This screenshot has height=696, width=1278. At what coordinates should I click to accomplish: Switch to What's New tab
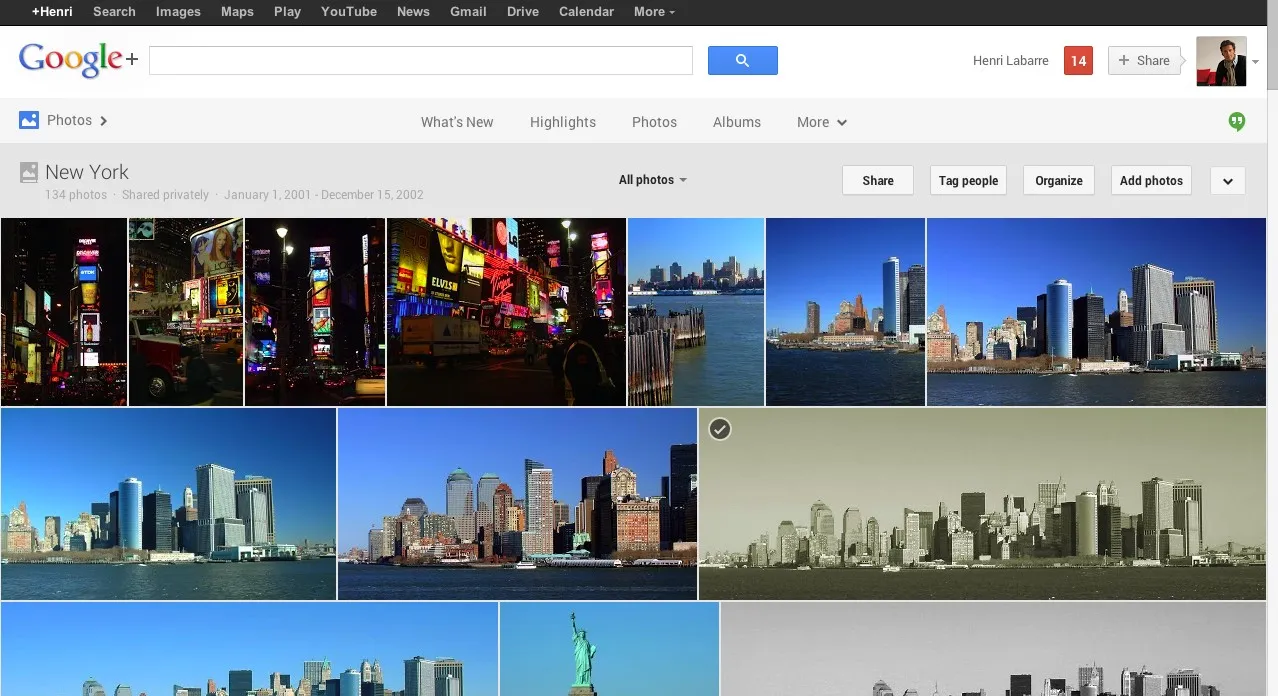tap(457, 122)
